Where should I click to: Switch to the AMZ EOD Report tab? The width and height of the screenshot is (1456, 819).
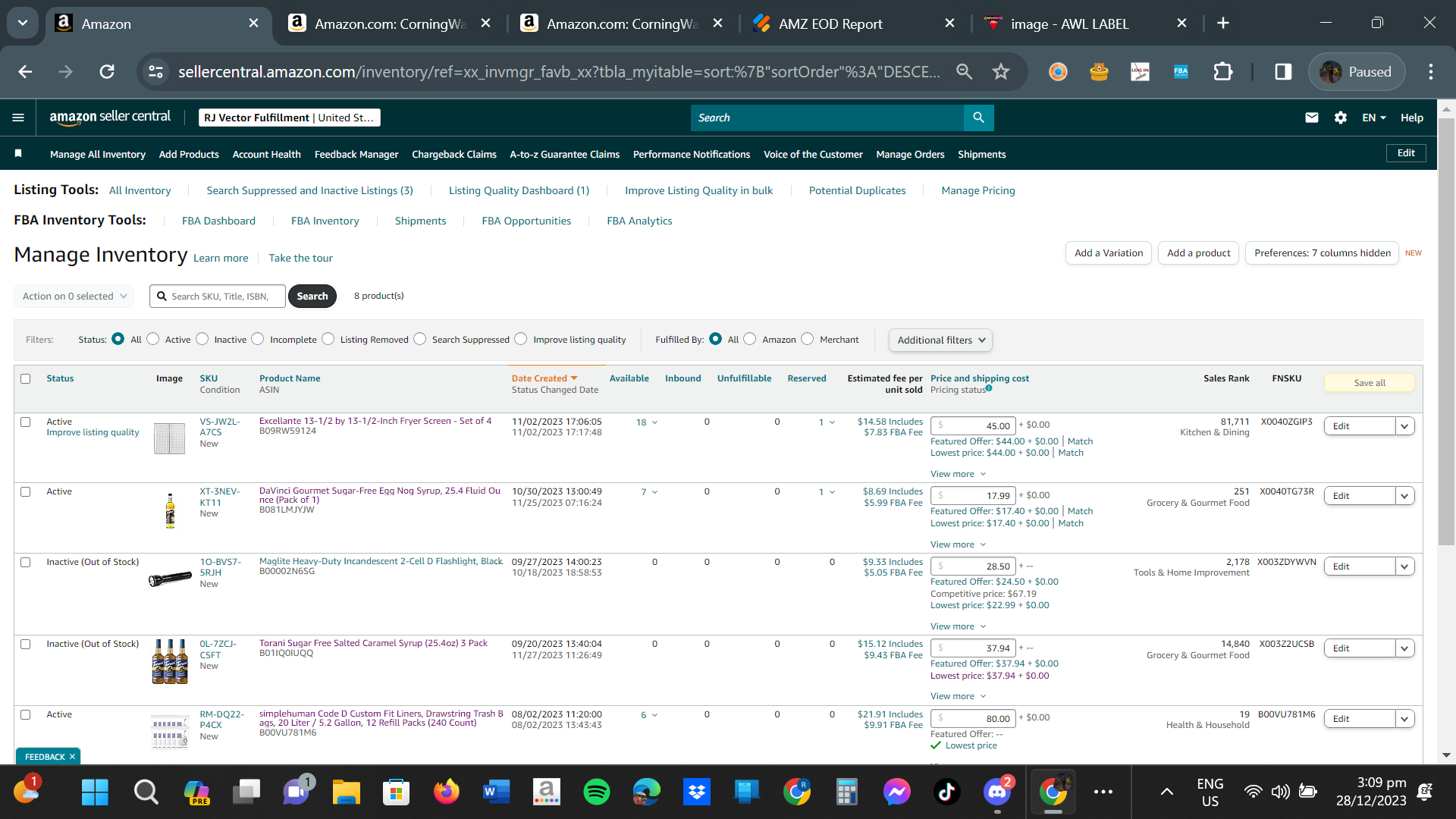pos(854,24)
